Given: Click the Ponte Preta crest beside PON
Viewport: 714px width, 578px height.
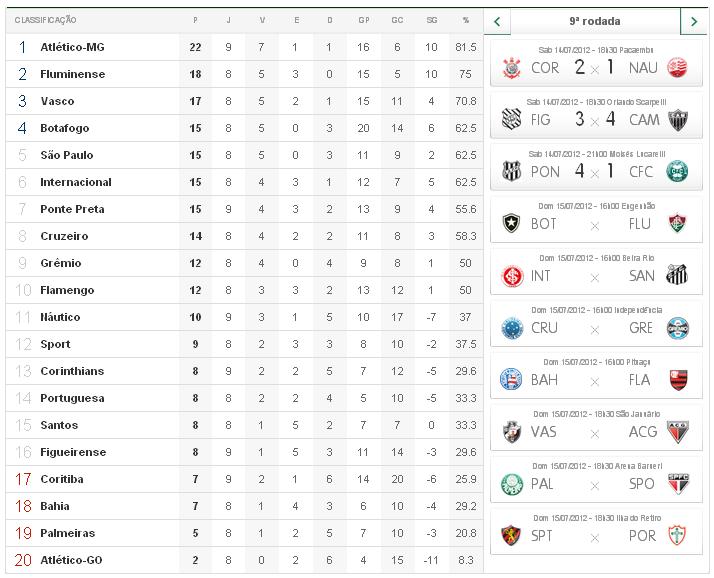Looking at the screenshot, I should point(512,171).
